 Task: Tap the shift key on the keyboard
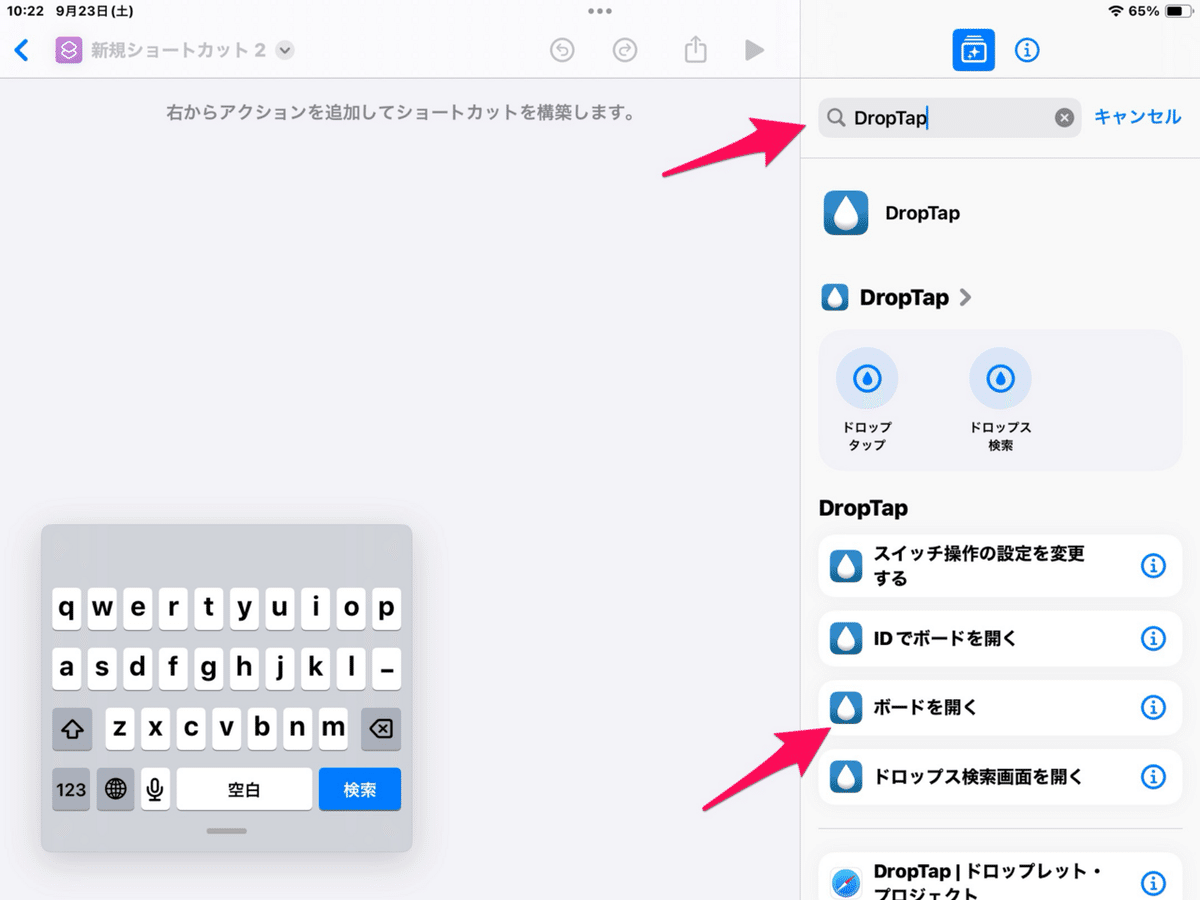pos(72,728)
